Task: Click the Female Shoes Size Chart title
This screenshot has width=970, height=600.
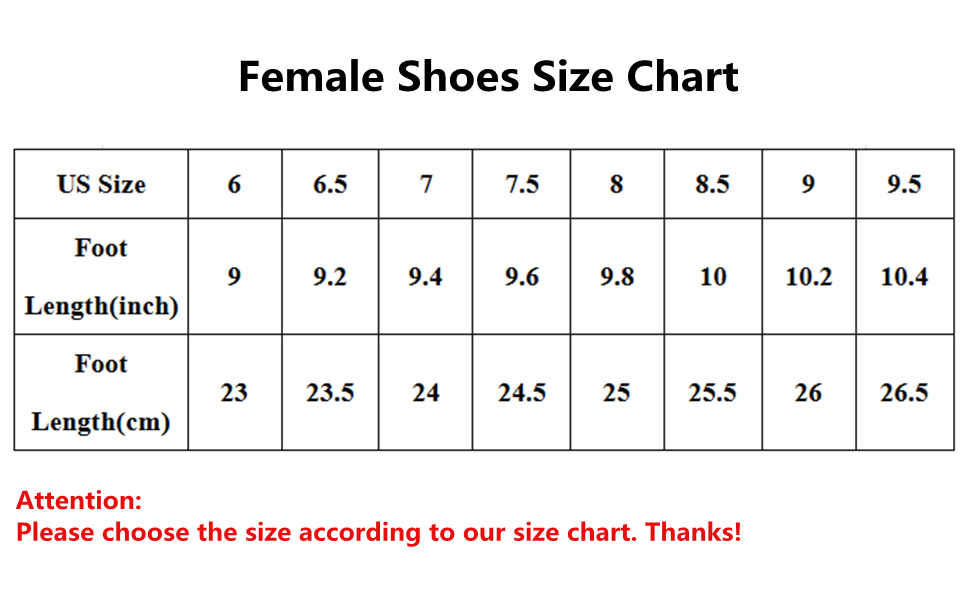Action: click(488, 77)
